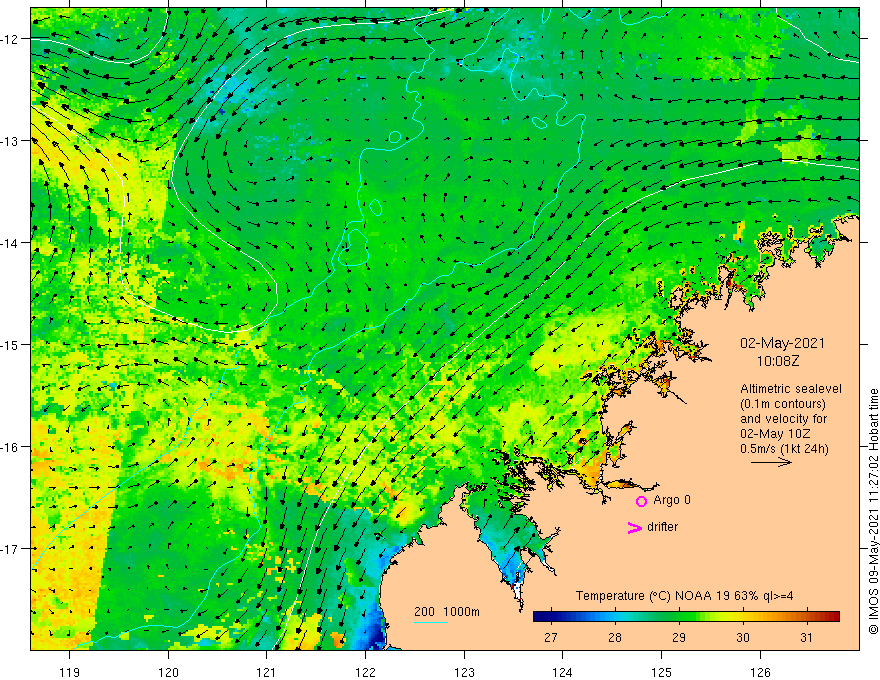Click the 0.5m/s velocity scale arrow
This screenshot has width=880, height=680.
point(772,462)
